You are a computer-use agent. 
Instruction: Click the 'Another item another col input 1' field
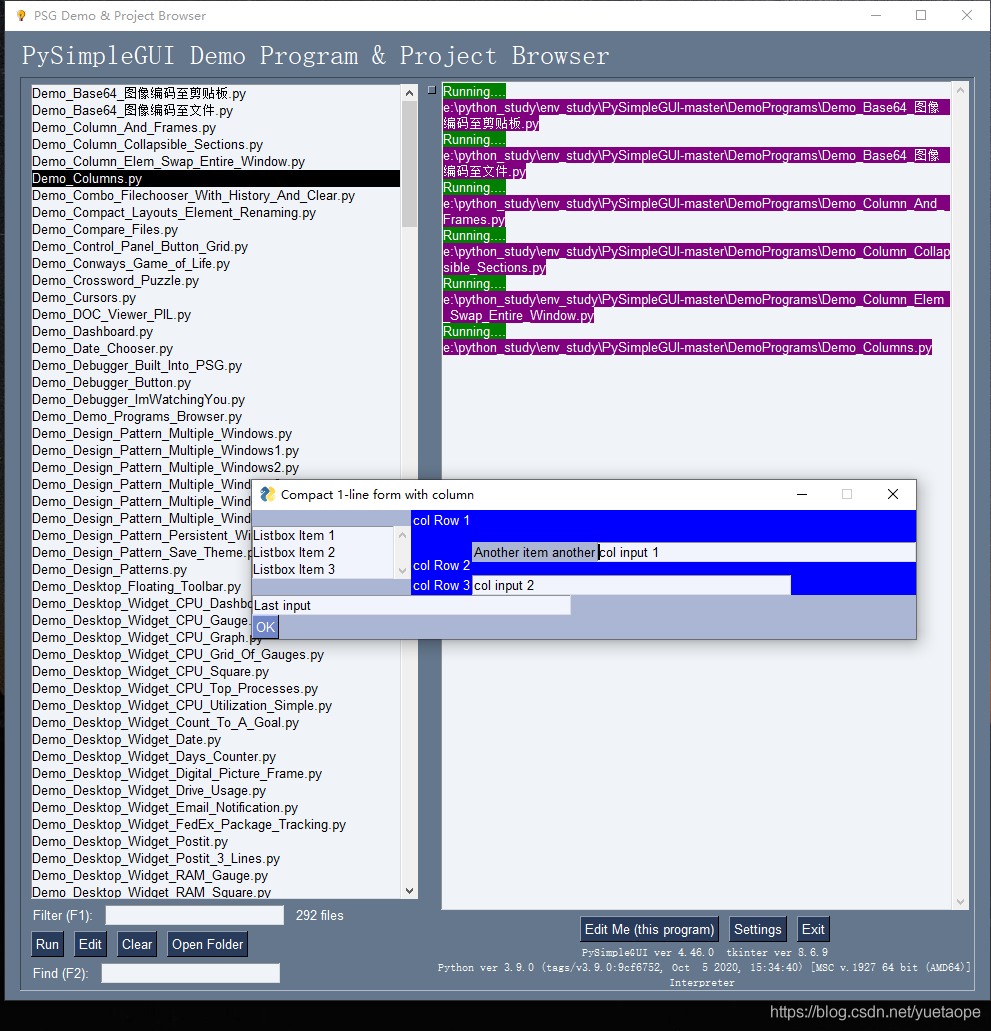(694, 552)
